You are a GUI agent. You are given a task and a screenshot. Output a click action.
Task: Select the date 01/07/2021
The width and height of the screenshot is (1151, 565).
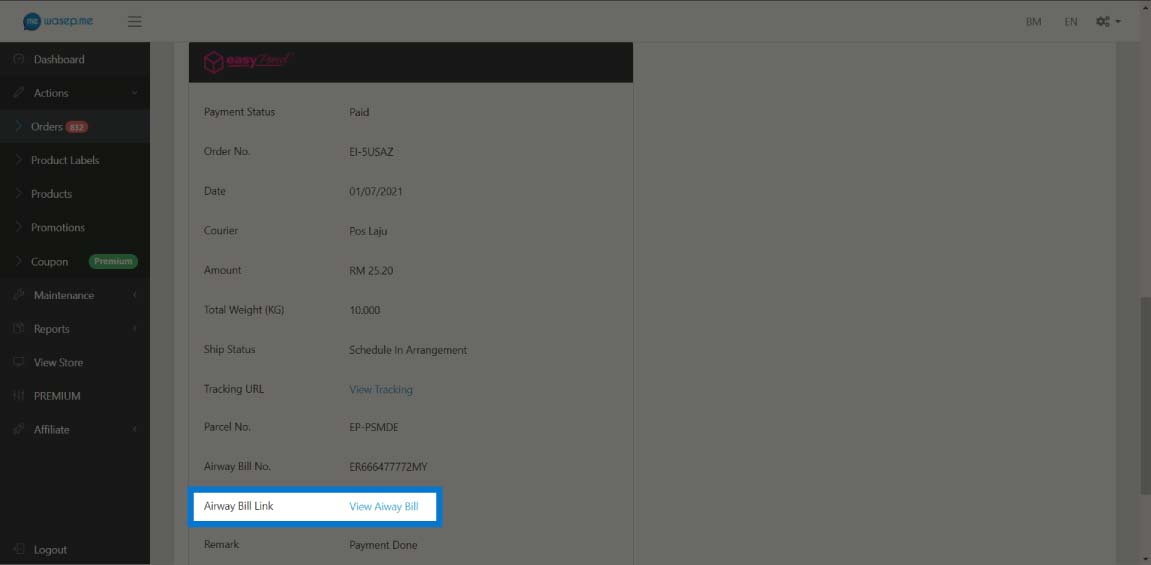pyautogui.click(x=376, y=192)
